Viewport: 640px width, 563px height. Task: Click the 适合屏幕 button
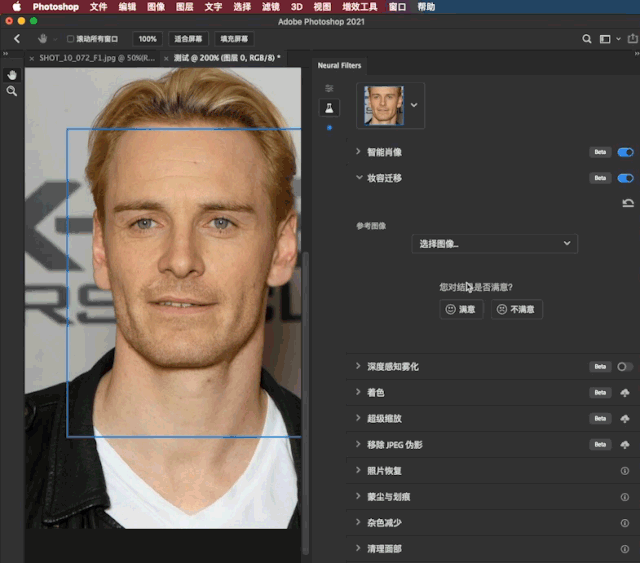[188, 39]
